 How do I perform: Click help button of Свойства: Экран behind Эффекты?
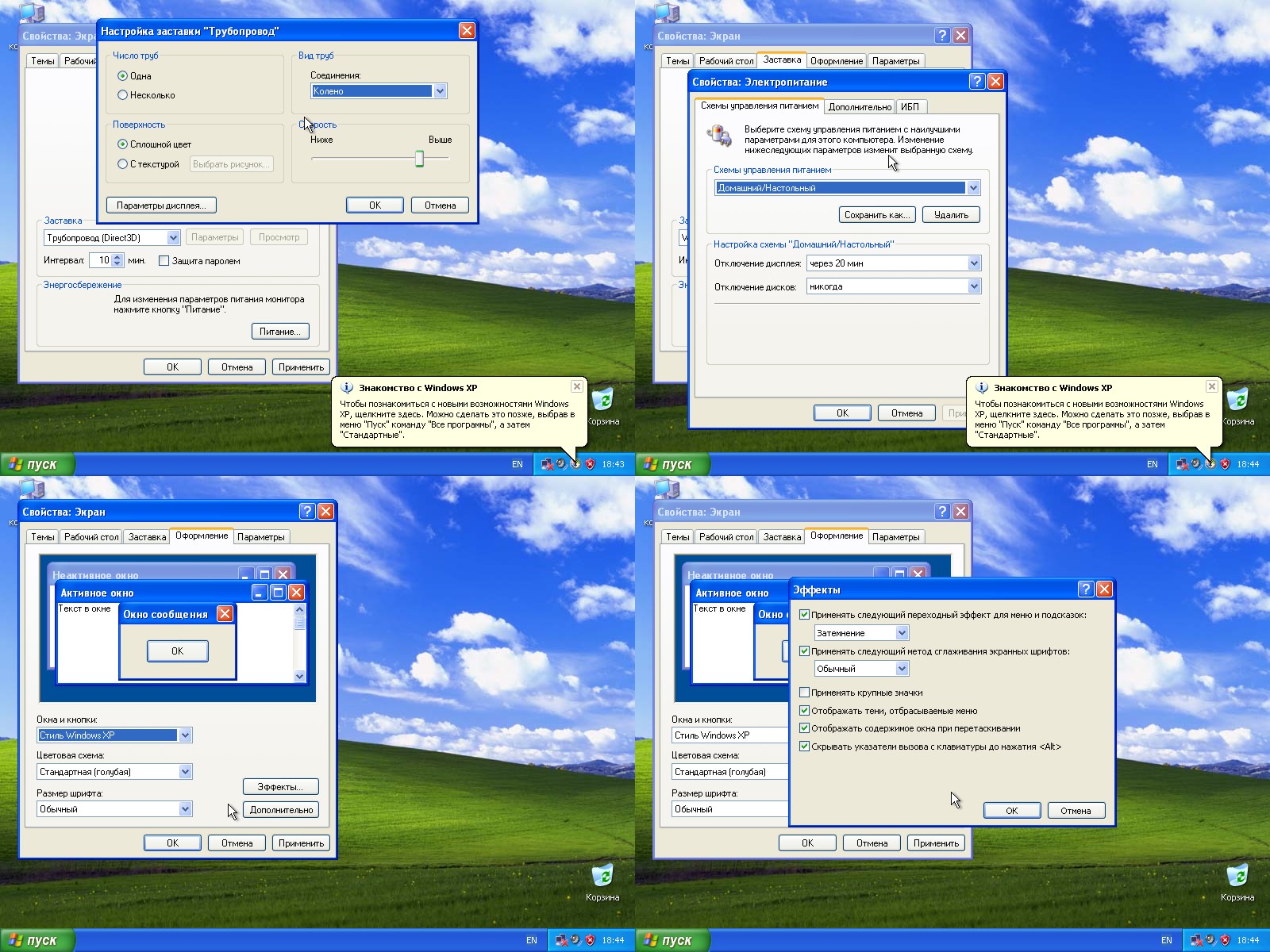click(x=942, y=511)
